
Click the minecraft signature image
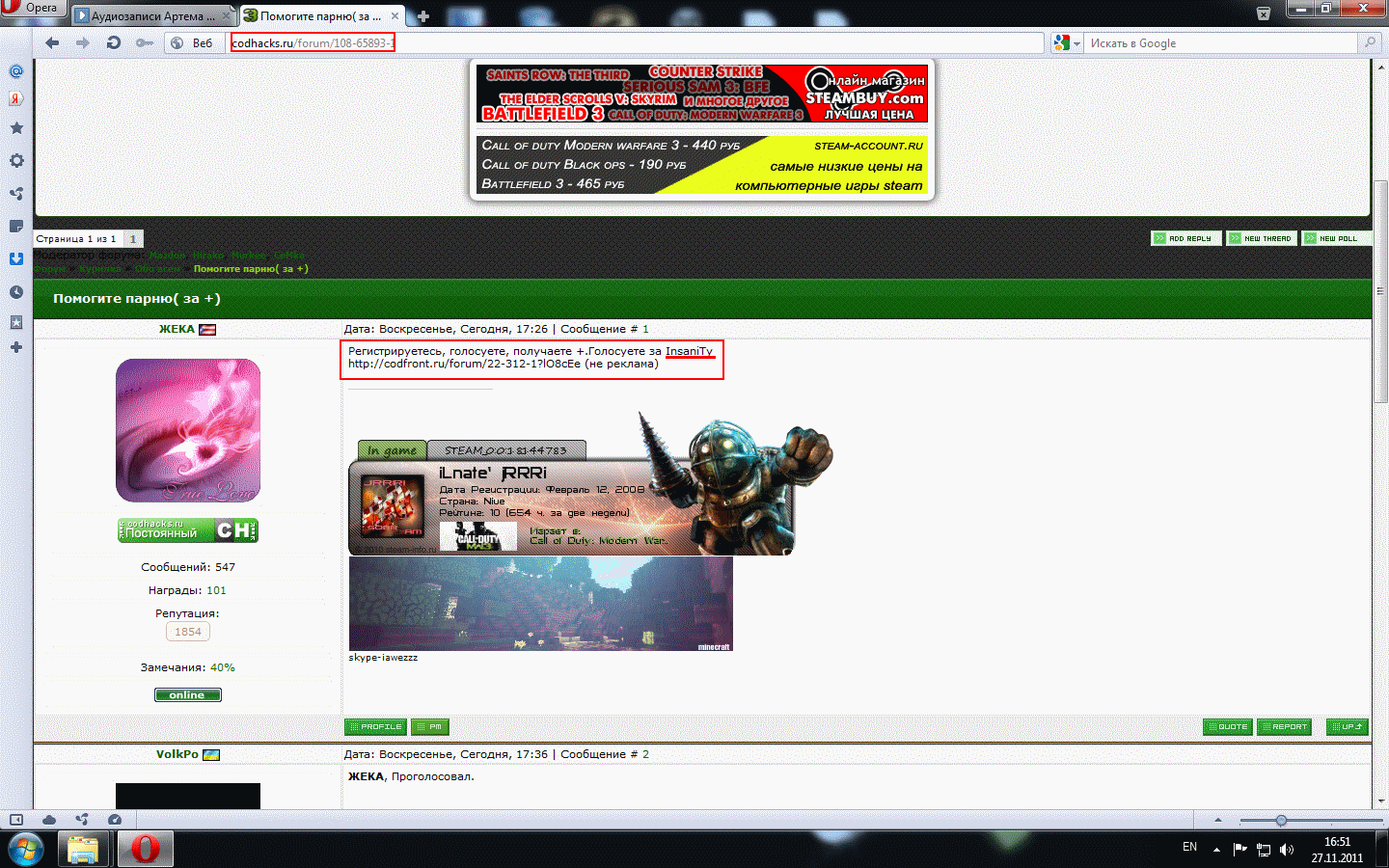click(540, 604)
